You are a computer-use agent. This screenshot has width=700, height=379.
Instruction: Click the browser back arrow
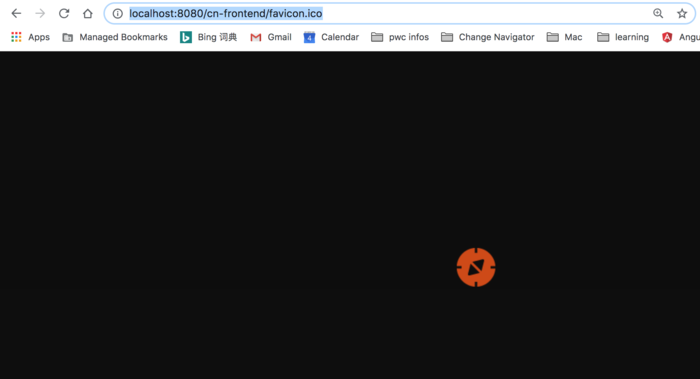16,13
